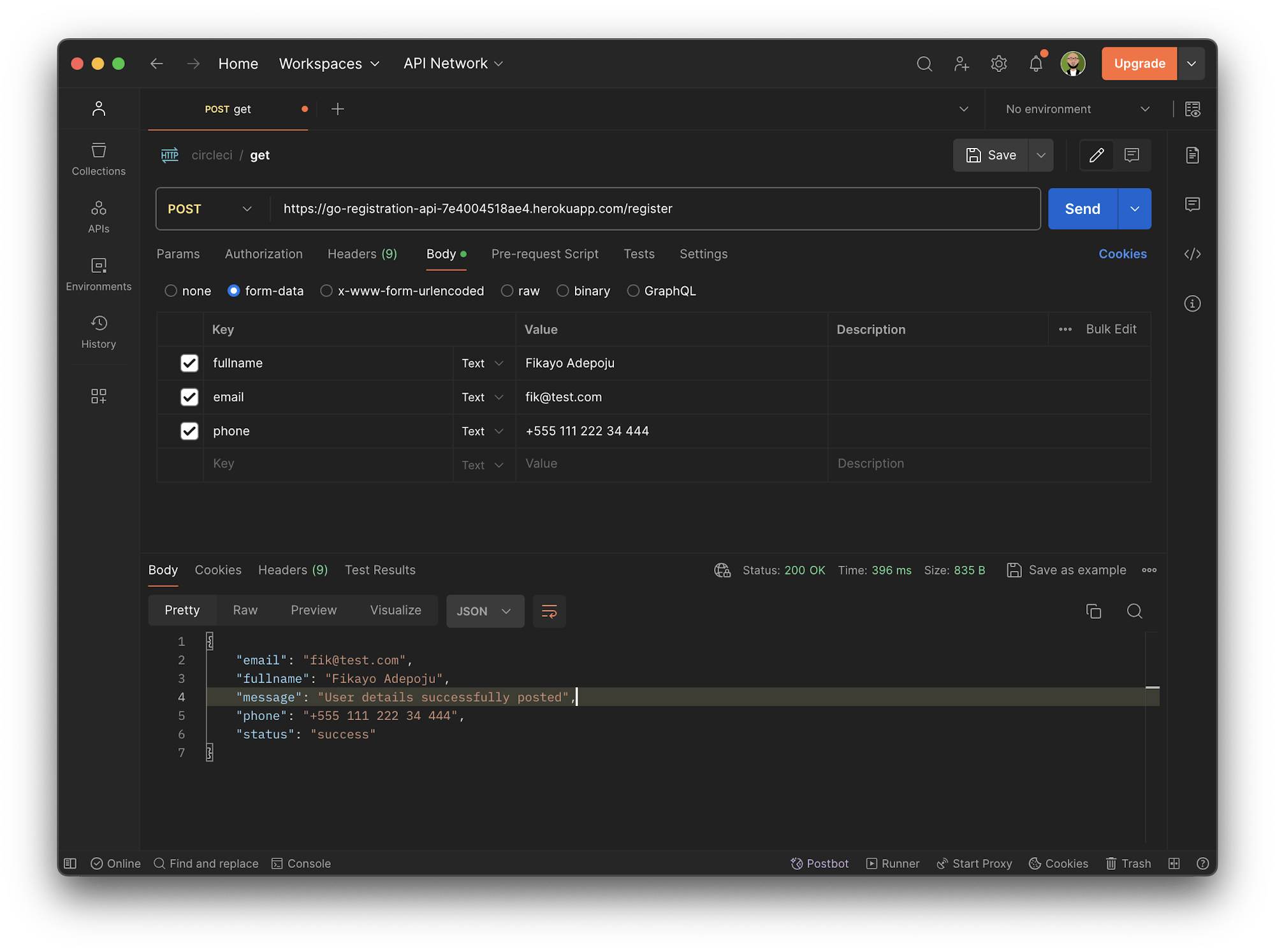Copy the response body
Screen dimensions: 1275x952
tap(1094, 610)
